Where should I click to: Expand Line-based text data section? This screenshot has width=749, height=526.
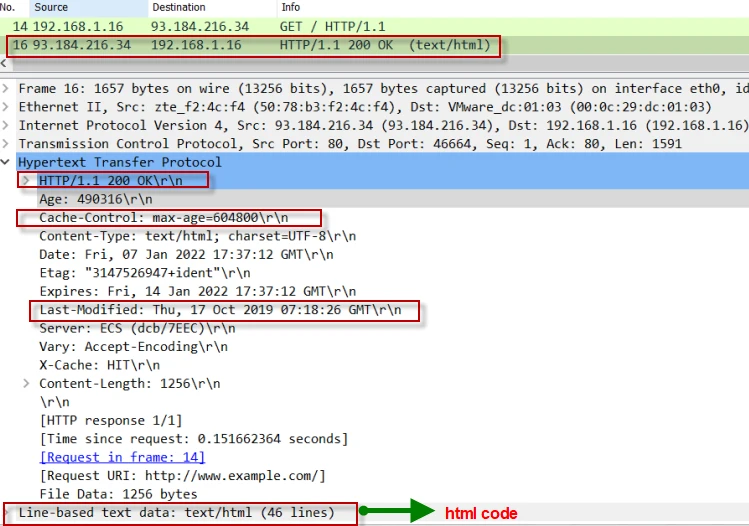click(8, 513)
